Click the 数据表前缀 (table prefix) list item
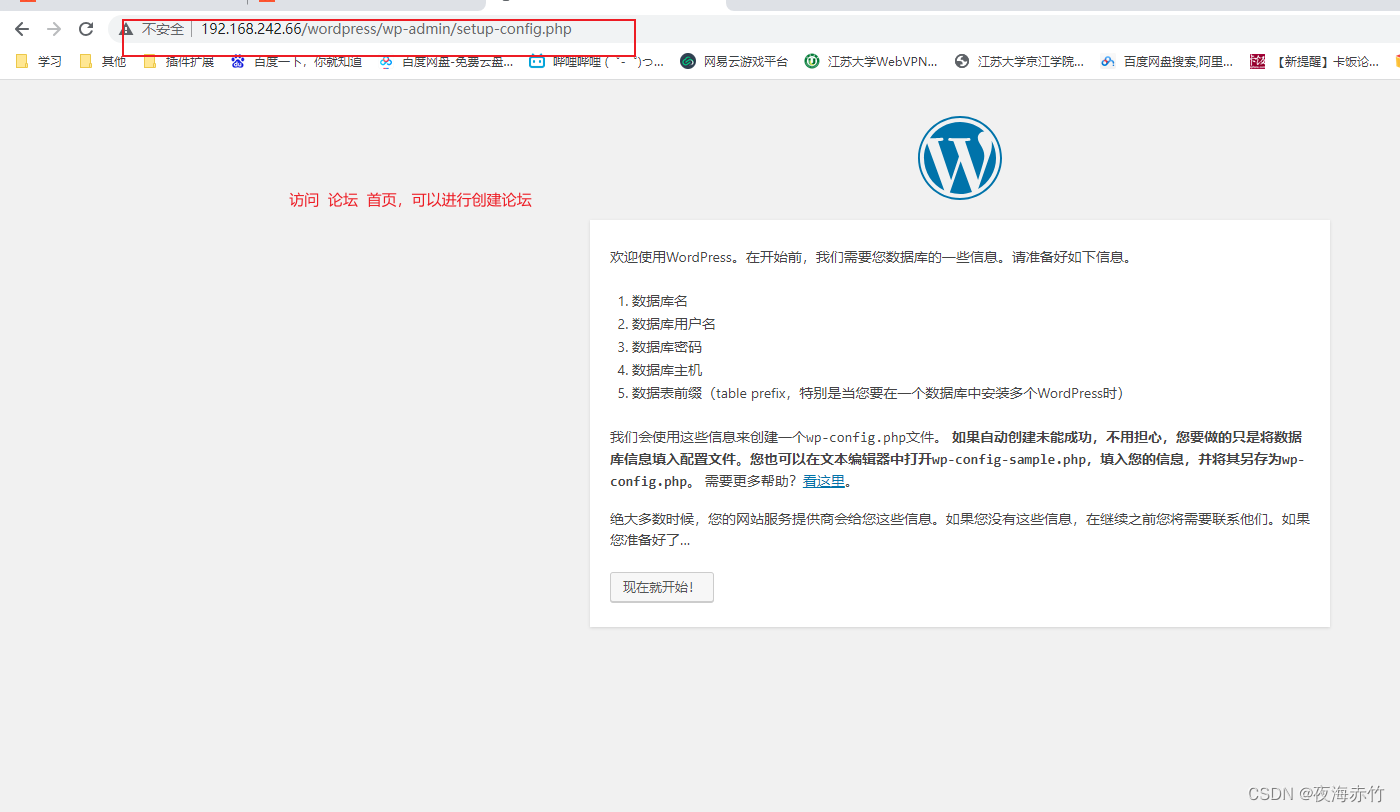This screenshot has width=1400, height=812. pos(878,393)
